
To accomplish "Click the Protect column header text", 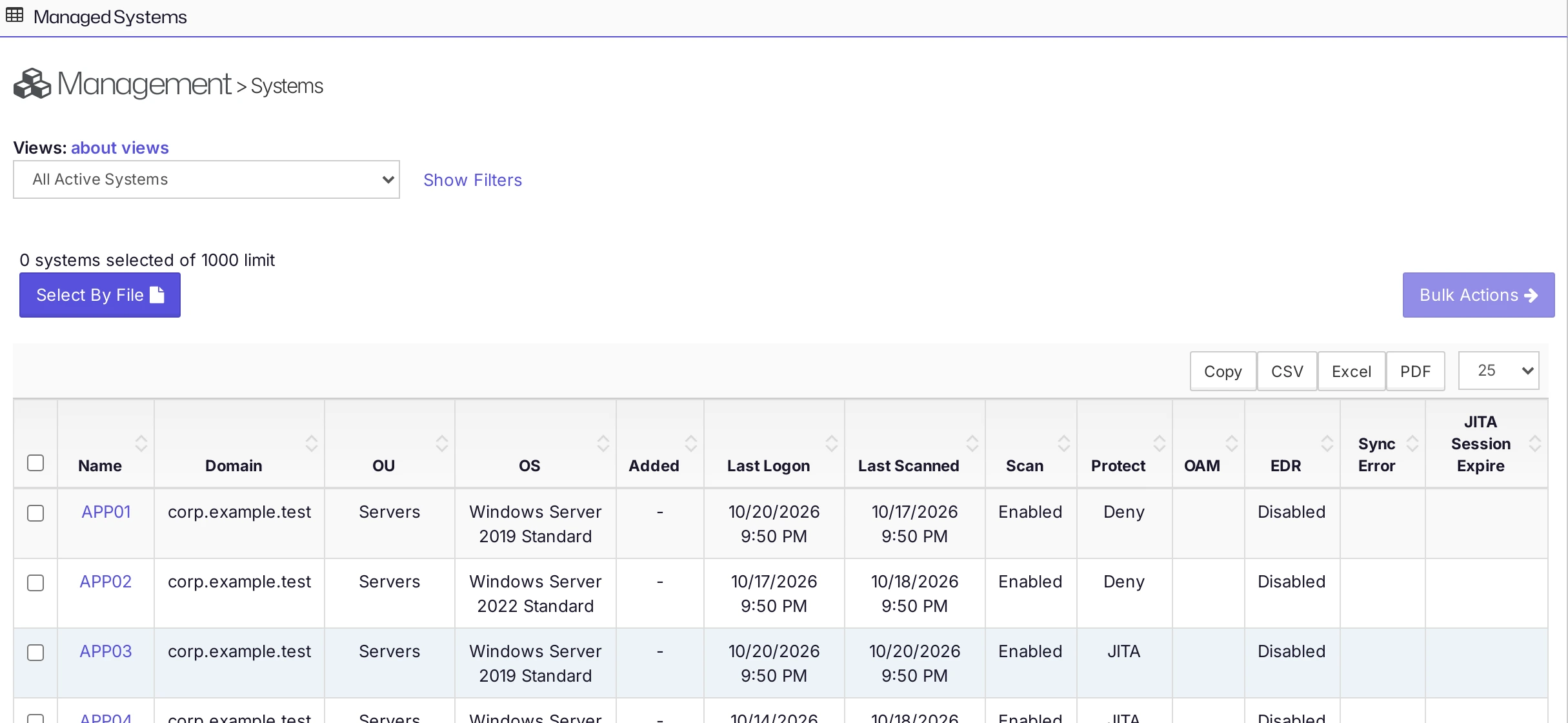I will (x=1118, y=466).
